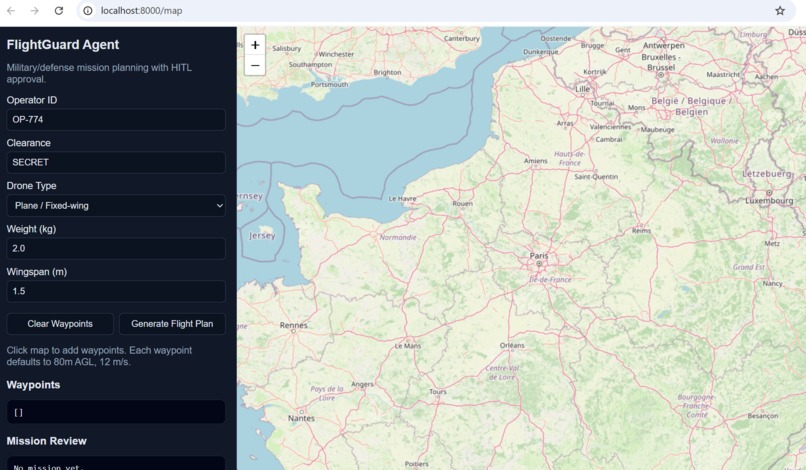Click Nancy on the map
The height and width of the screenshot is (470, 806).
(773, 283)
